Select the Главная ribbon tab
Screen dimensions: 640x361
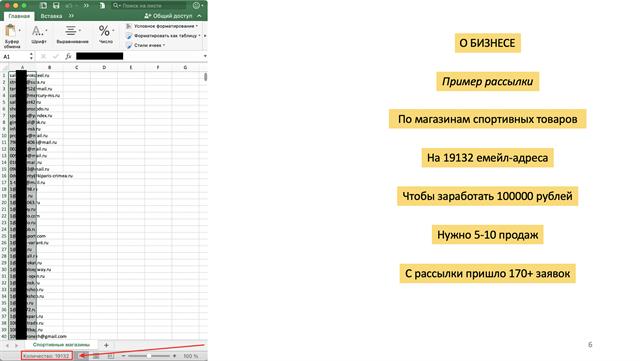coord(19,16)
